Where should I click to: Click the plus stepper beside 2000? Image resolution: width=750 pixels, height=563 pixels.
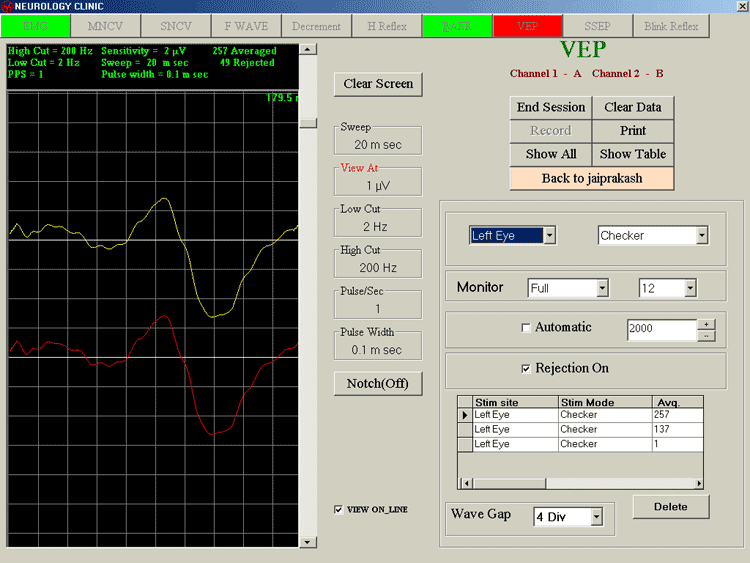click(706, 324)
